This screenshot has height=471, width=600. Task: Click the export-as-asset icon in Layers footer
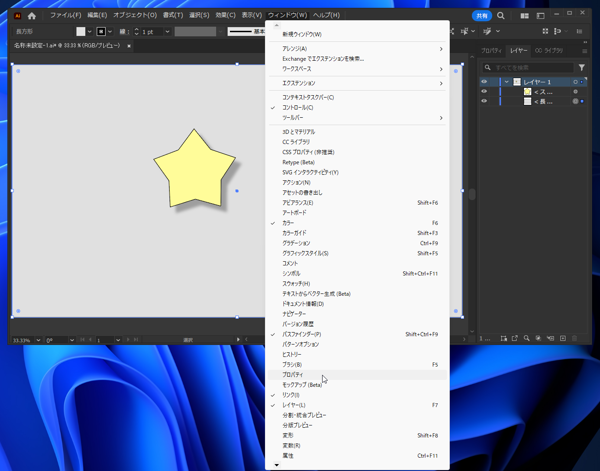[515, 338]
